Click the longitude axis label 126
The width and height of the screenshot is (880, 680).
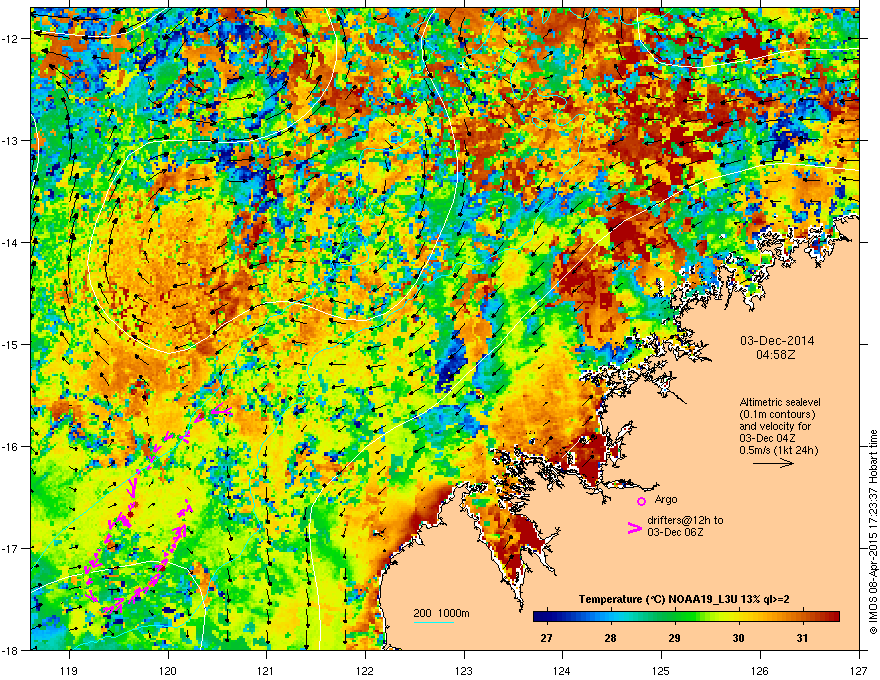[x=760, y=670]
